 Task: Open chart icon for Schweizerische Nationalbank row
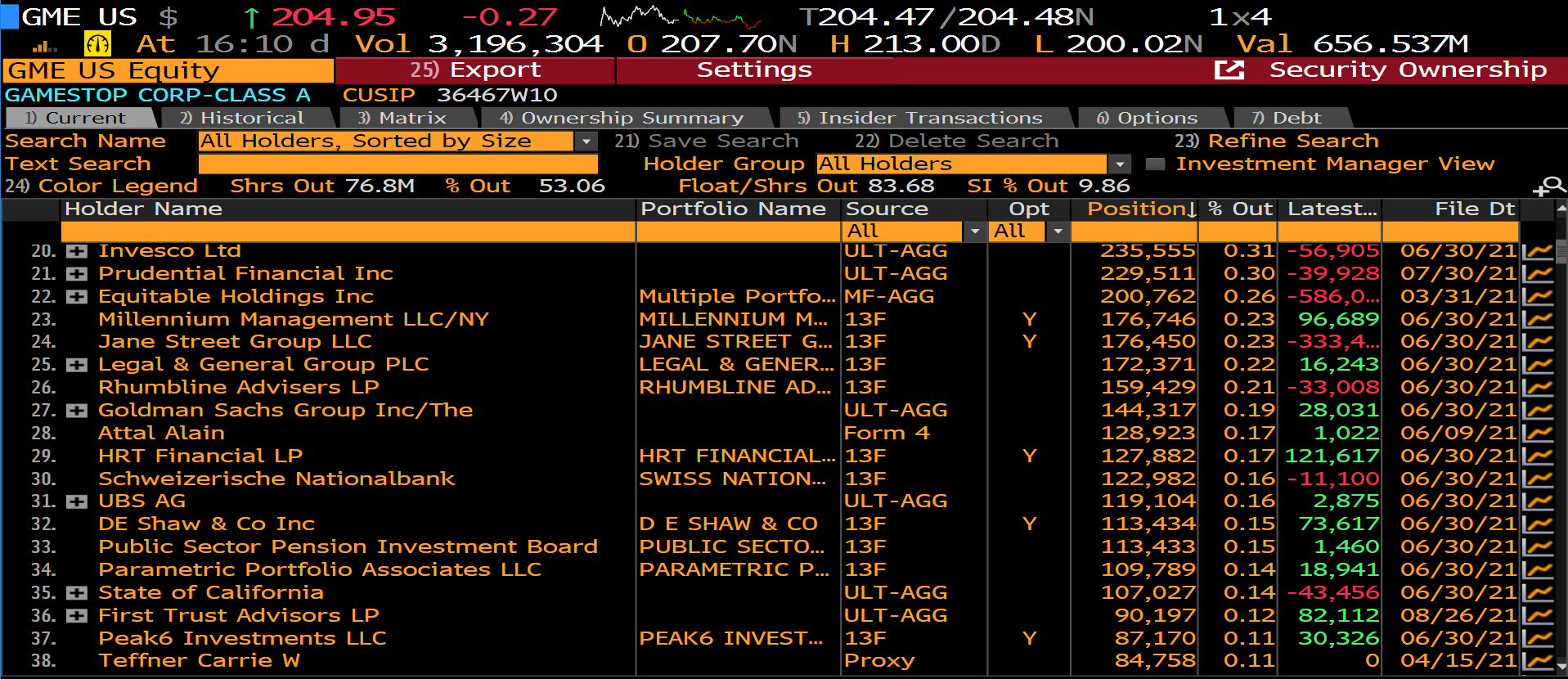pyautogui.click(x=1538, y=479)
